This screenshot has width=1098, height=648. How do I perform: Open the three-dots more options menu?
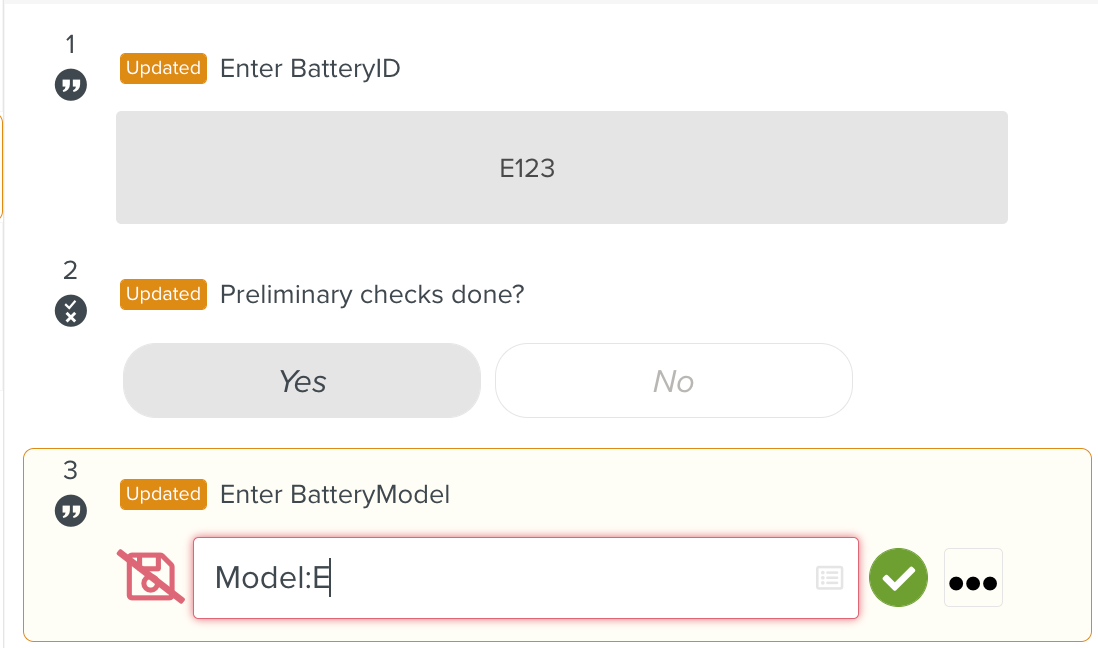tap(973, 578)
